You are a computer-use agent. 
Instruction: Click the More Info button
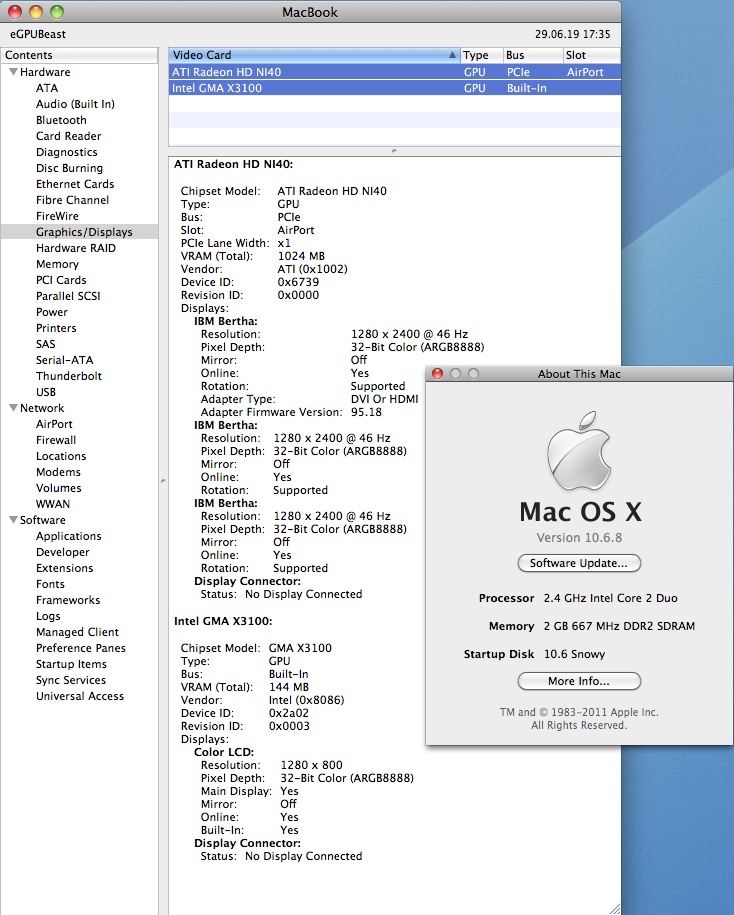(579, 681)
